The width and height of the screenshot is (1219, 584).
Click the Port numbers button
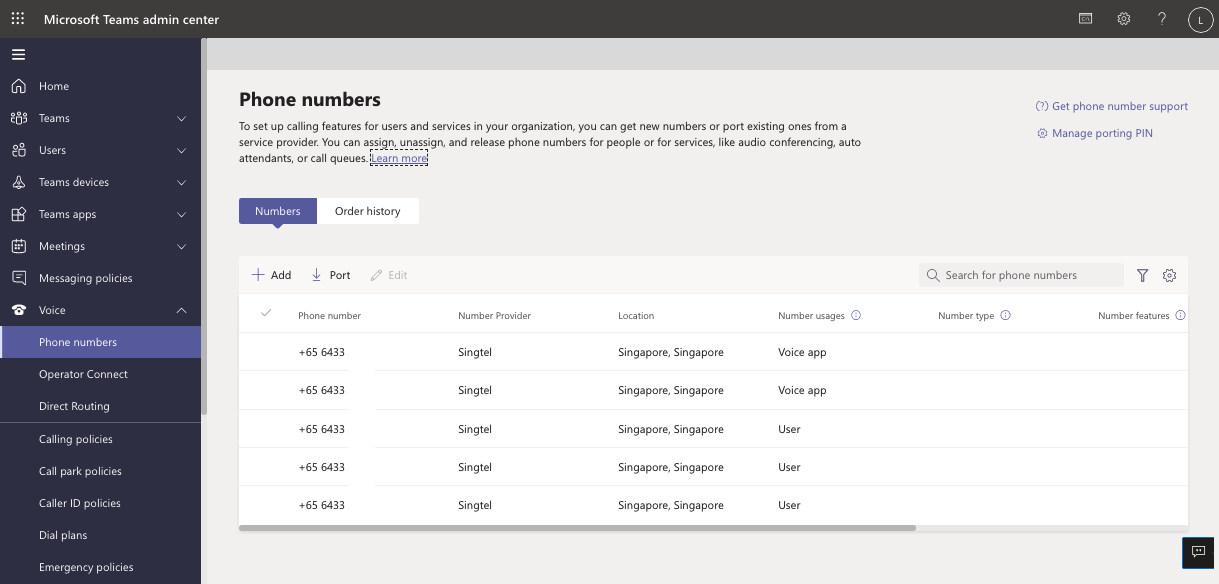[x=331, y=275]
